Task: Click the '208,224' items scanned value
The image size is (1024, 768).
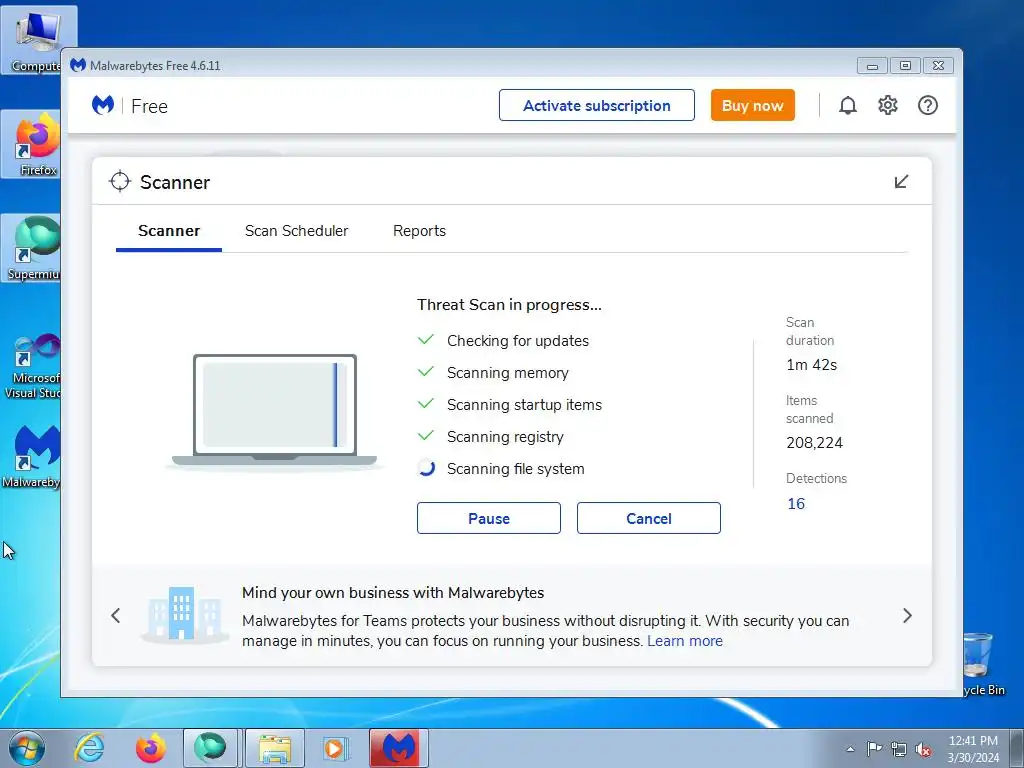Action: click(814, 443)
